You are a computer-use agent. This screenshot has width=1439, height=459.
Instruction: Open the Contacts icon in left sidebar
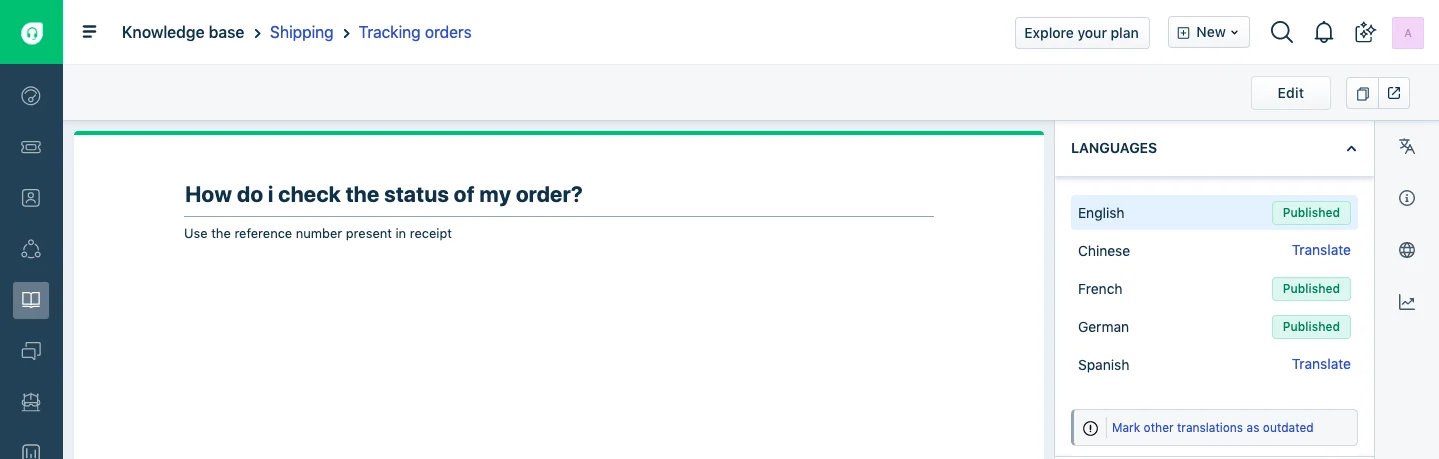tap(31, 198)
